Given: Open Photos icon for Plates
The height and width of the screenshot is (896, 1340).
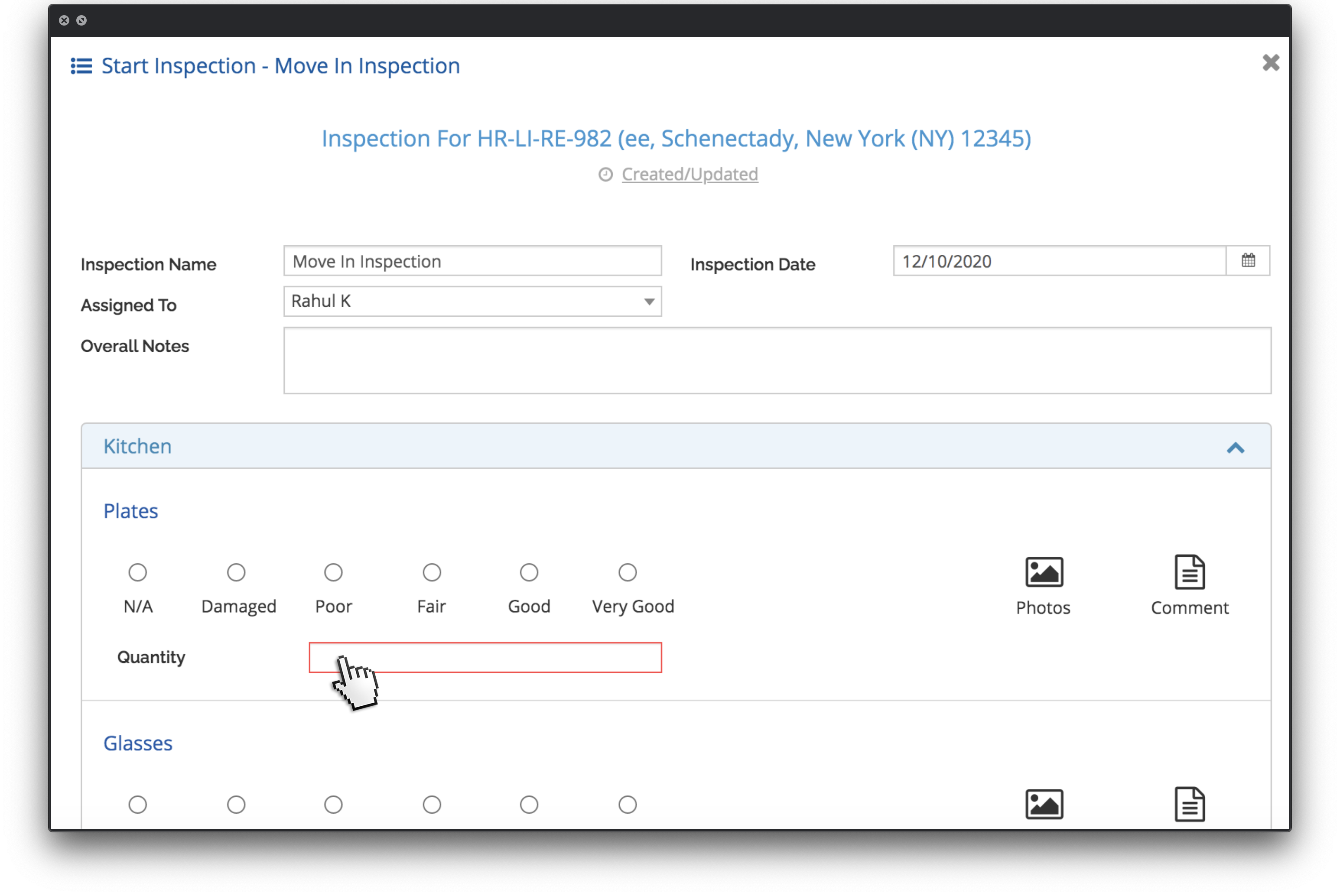Looking at the screenshot, I should pyautogui.click(x=1044, y=572).
